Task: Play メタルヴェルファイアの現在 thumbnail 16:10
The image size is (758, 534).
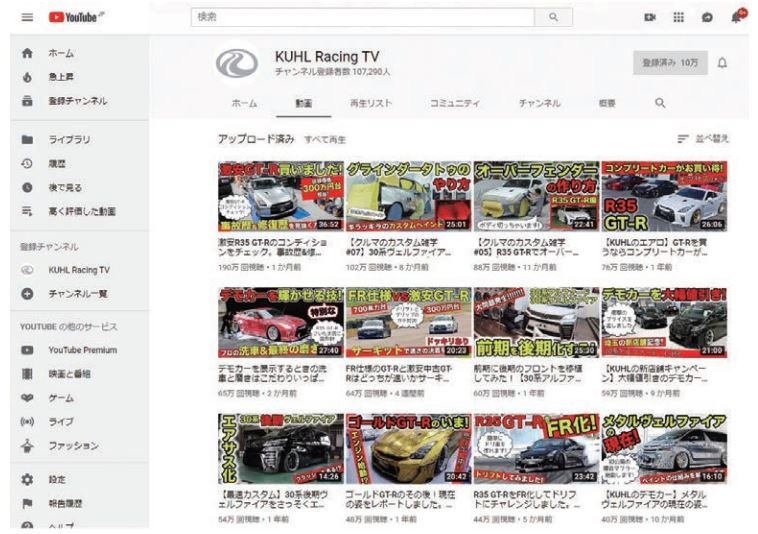Action: (664, 449)
